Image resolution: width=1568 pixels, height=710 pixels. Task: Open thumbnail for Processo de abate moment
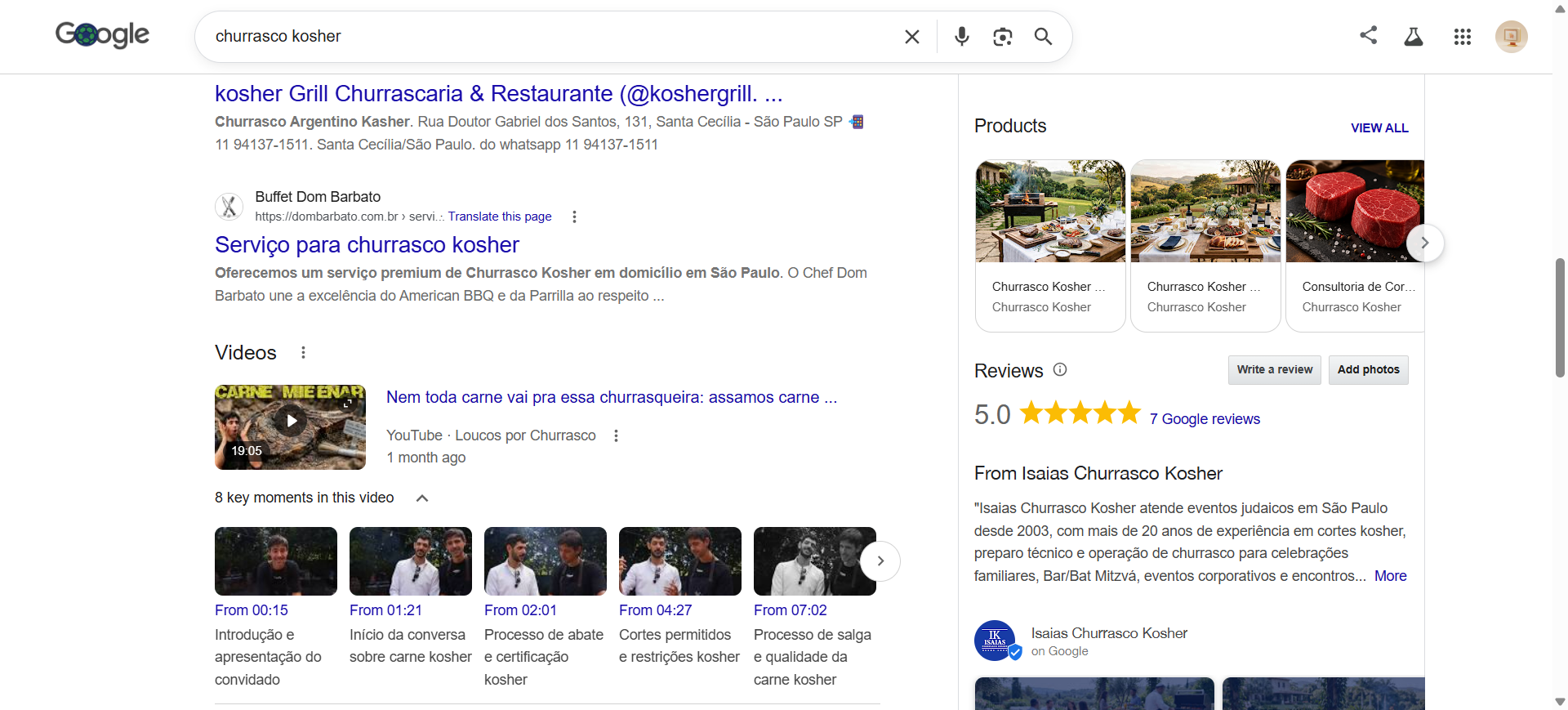[x=546, y=561]
